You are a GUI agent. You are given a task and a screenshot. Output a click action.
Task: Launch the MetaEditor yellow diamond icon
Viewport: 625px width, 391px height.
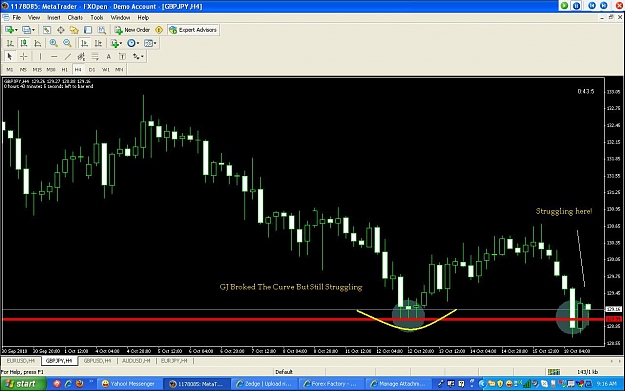159,30
